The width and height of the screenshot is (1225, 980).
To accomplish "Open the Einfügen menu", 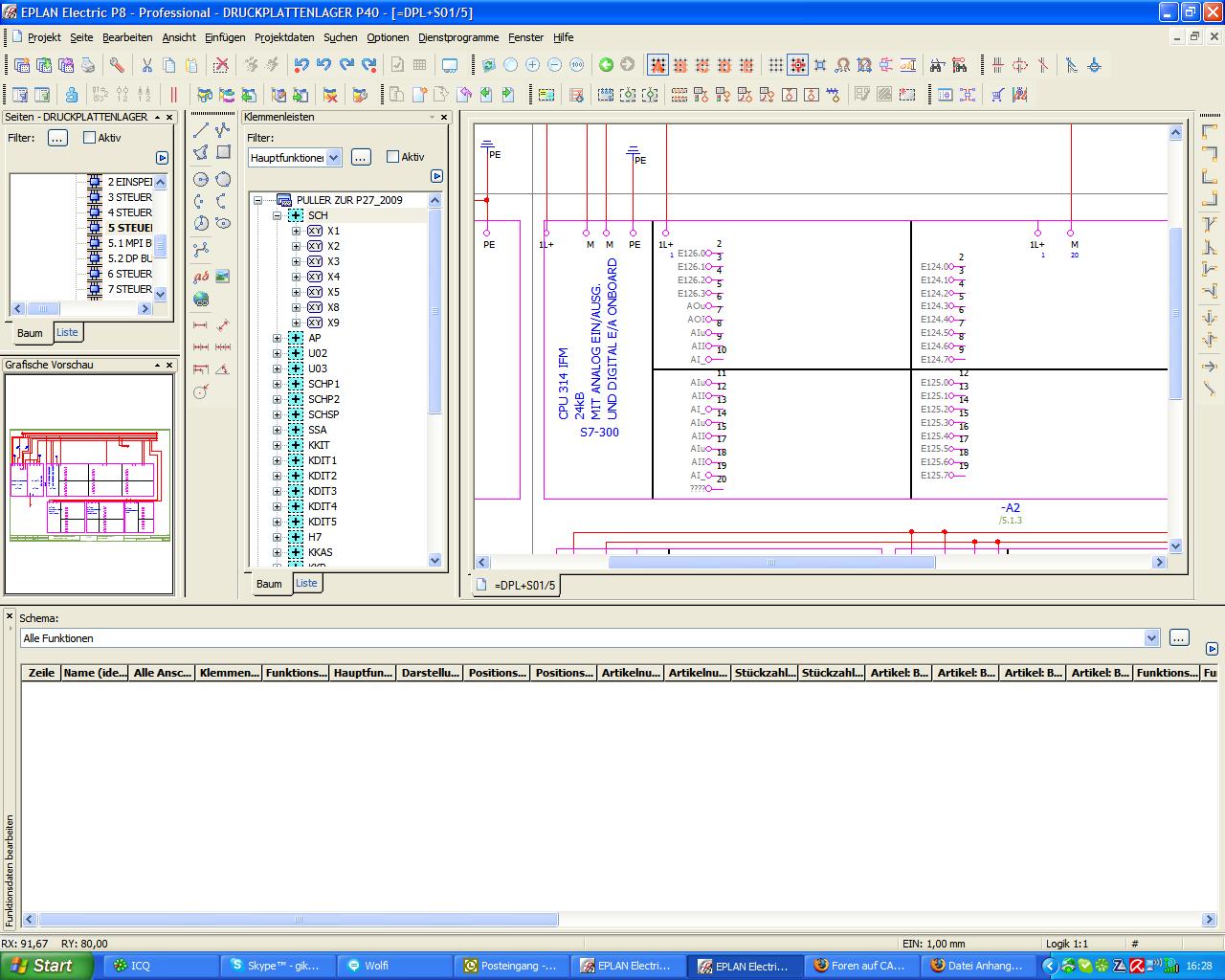I will tap(225, 37).
